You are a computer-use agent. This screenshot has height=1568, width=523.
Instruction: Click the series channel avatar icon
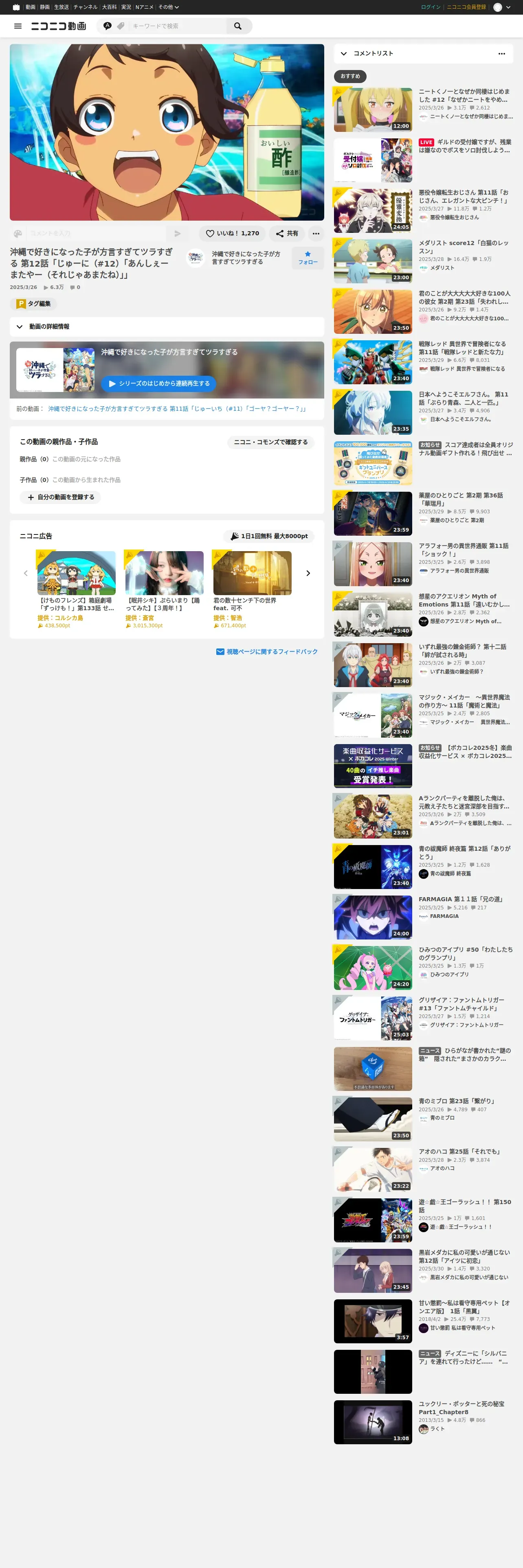(x=195, y=258)
